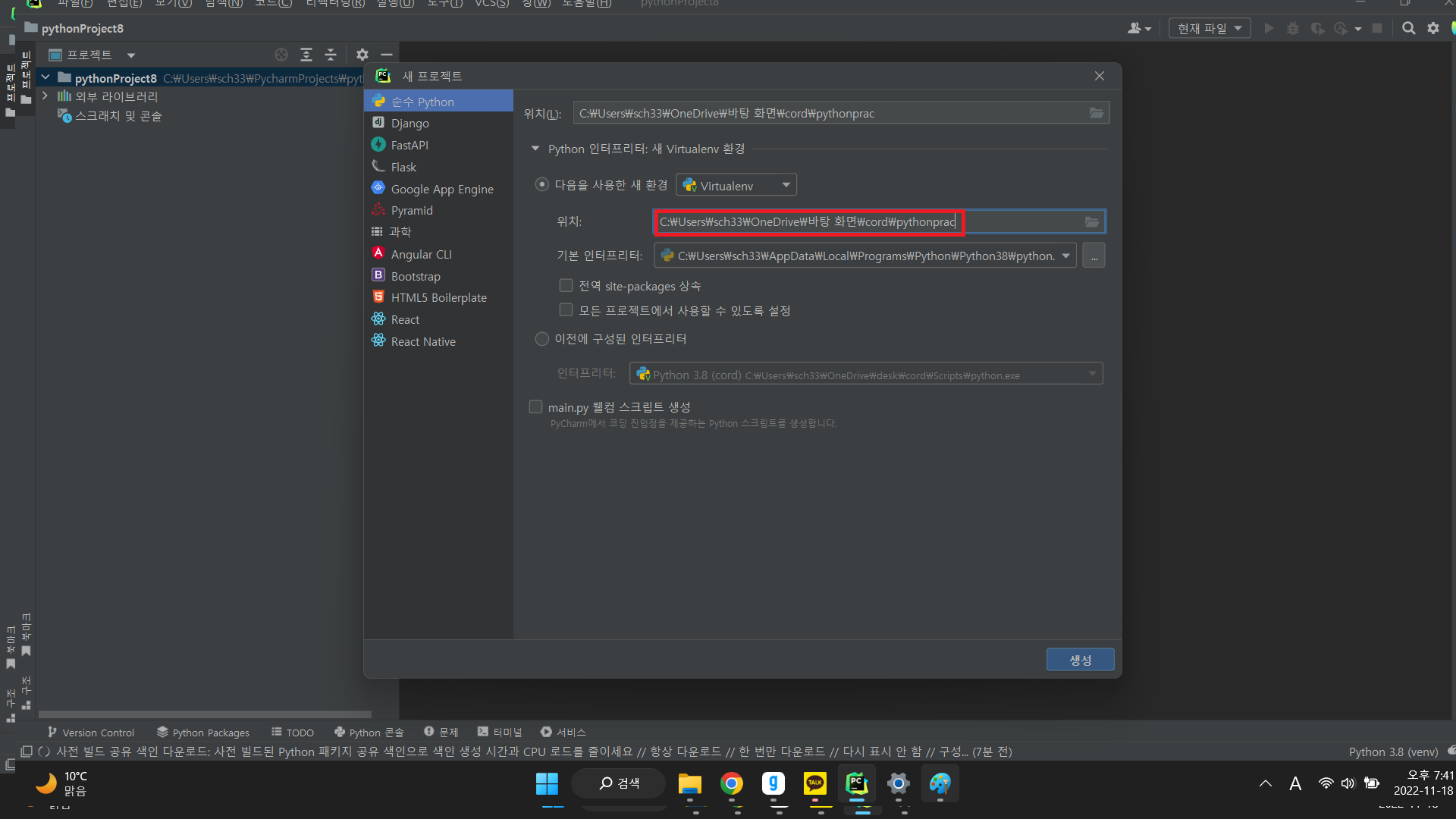
Task: Click the Expand All icon in Project panel
Action: [306, 55]
